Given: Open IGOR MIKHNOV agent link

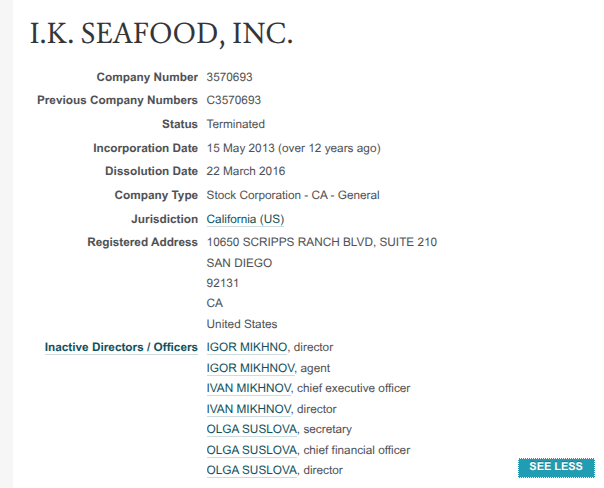Looking at the screenshot, I should point(250,368).
